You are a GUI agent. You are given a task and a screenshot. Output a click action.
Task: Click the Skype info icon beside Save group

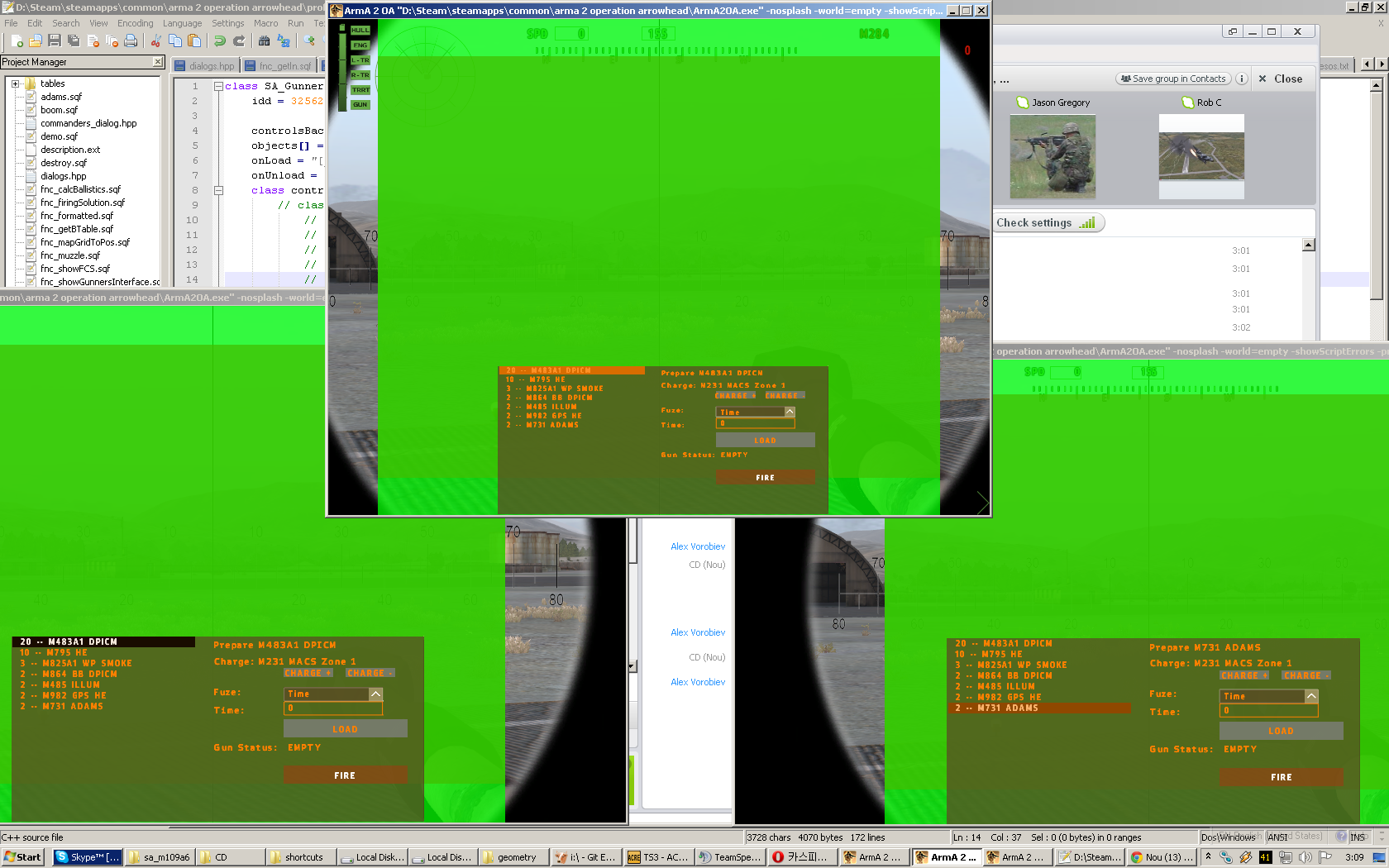point(1241,79)
